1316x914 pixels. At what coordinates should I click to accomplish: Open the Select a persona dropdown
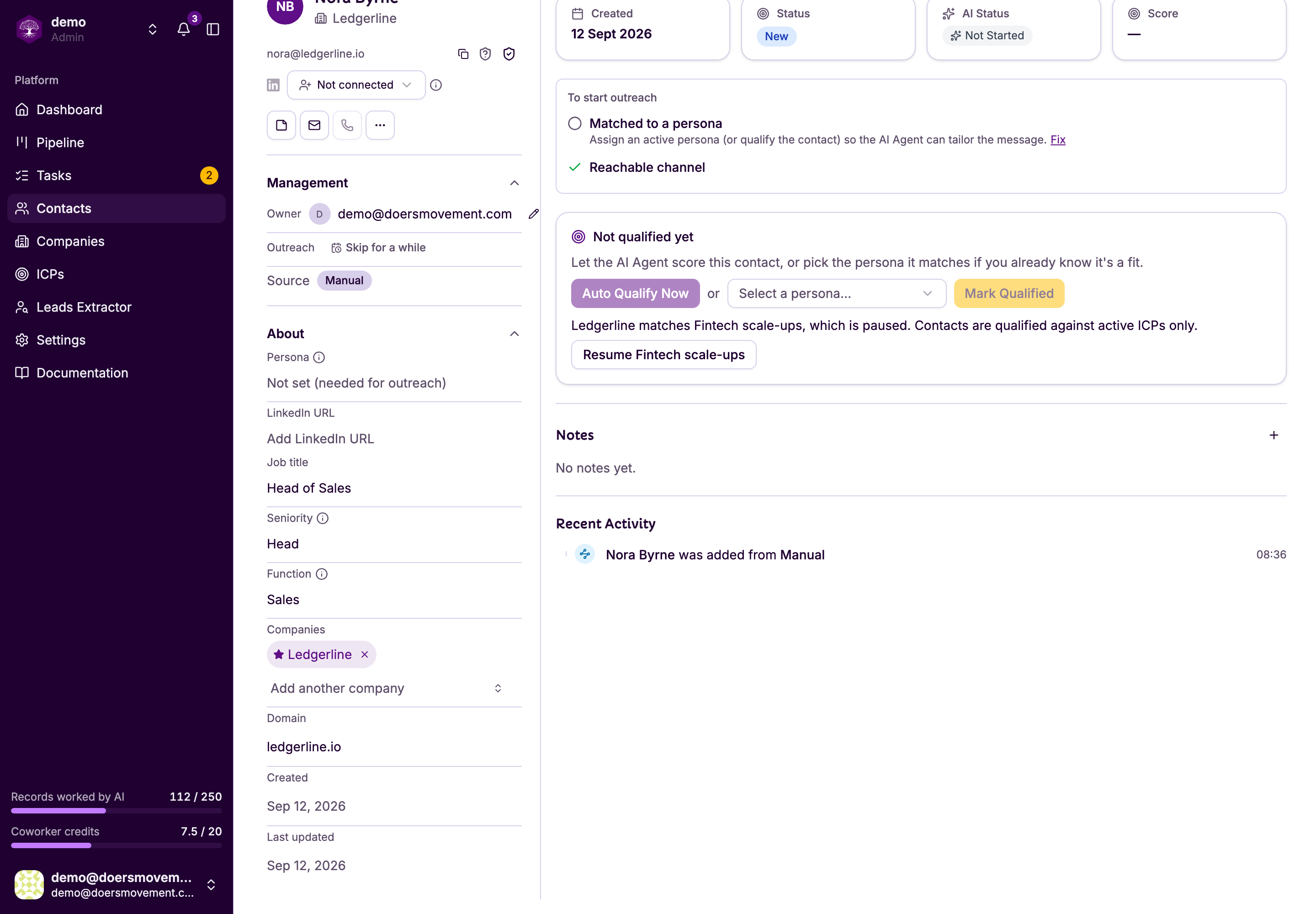[x=837, y=293]
